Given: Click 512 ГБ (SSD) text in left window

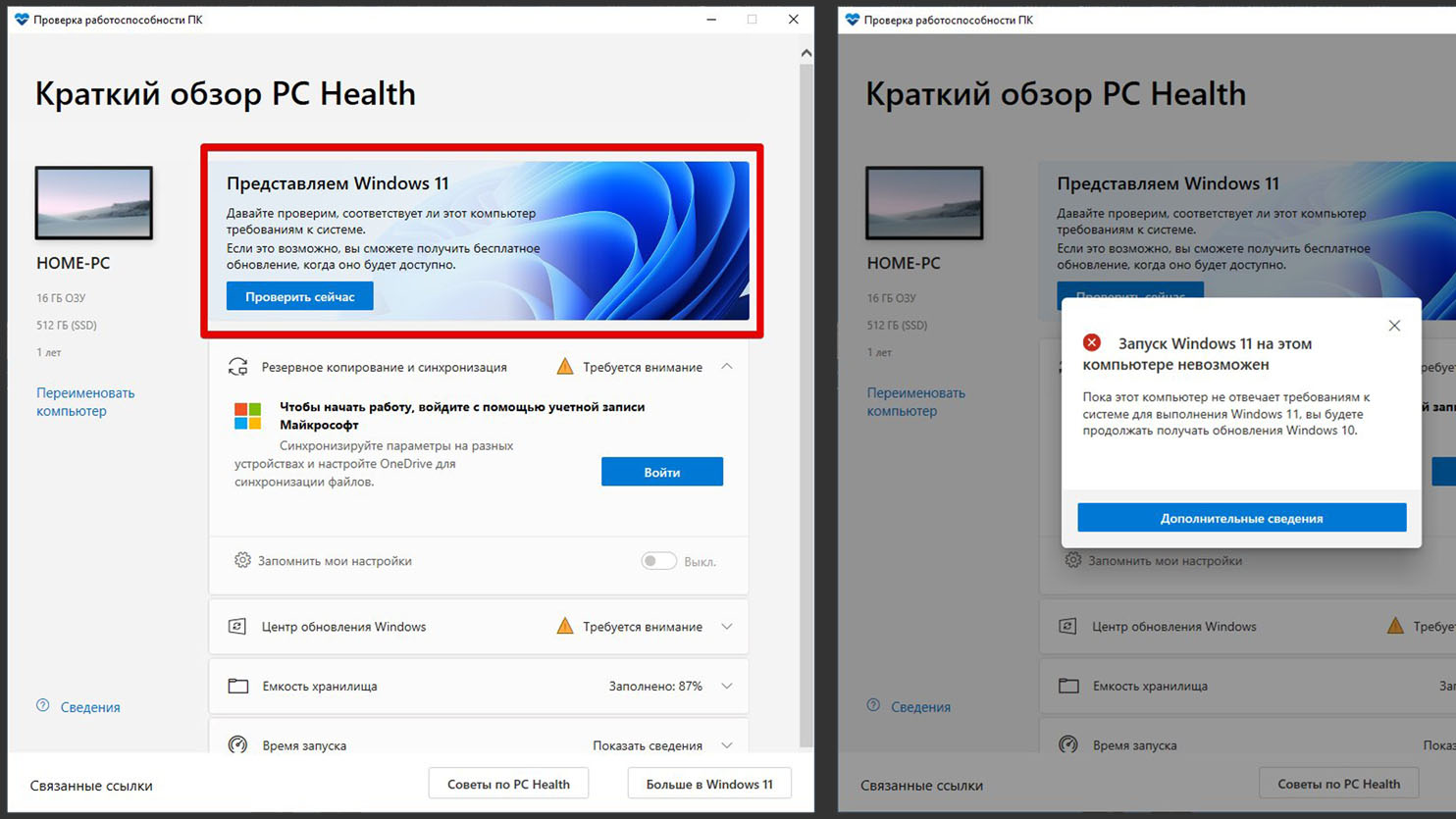Looking at the screenshot, I should coord(67,326).
